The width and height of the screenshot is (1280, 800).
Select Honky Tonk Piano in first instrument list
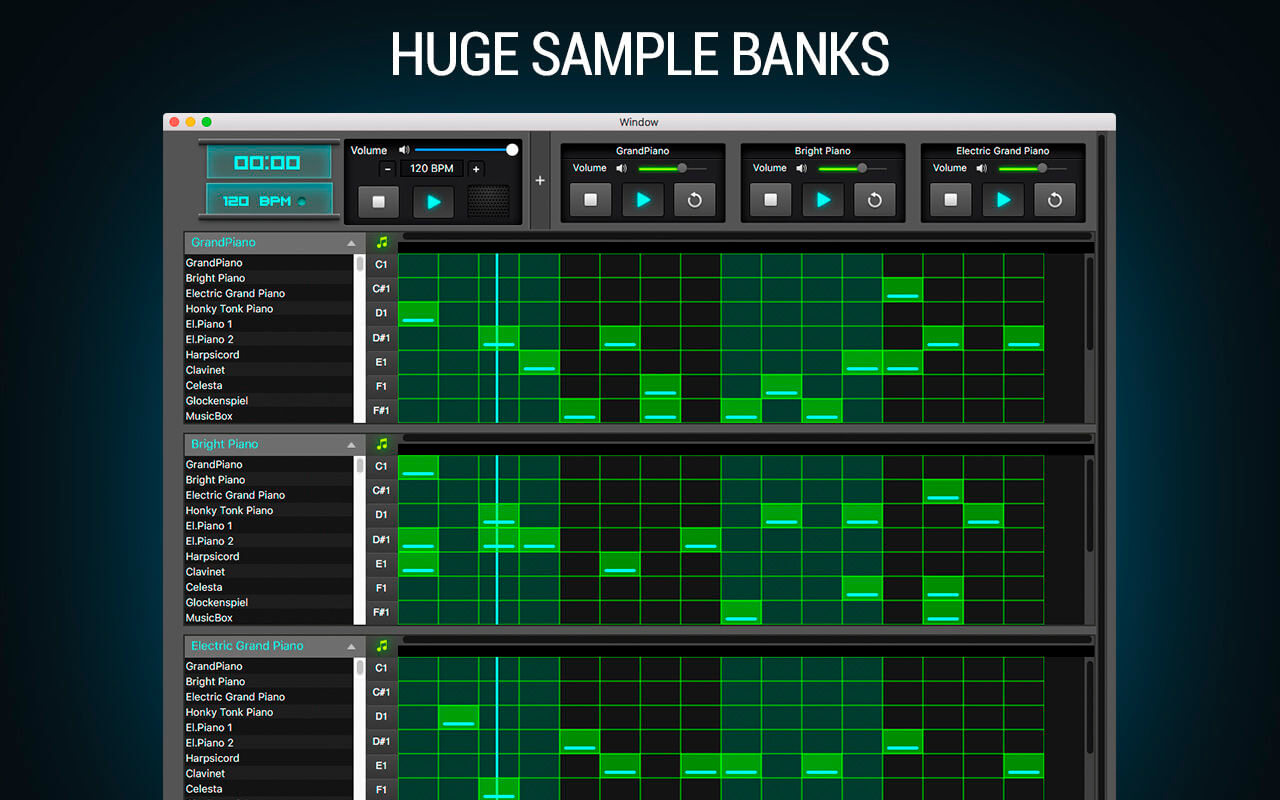(229, 309)
